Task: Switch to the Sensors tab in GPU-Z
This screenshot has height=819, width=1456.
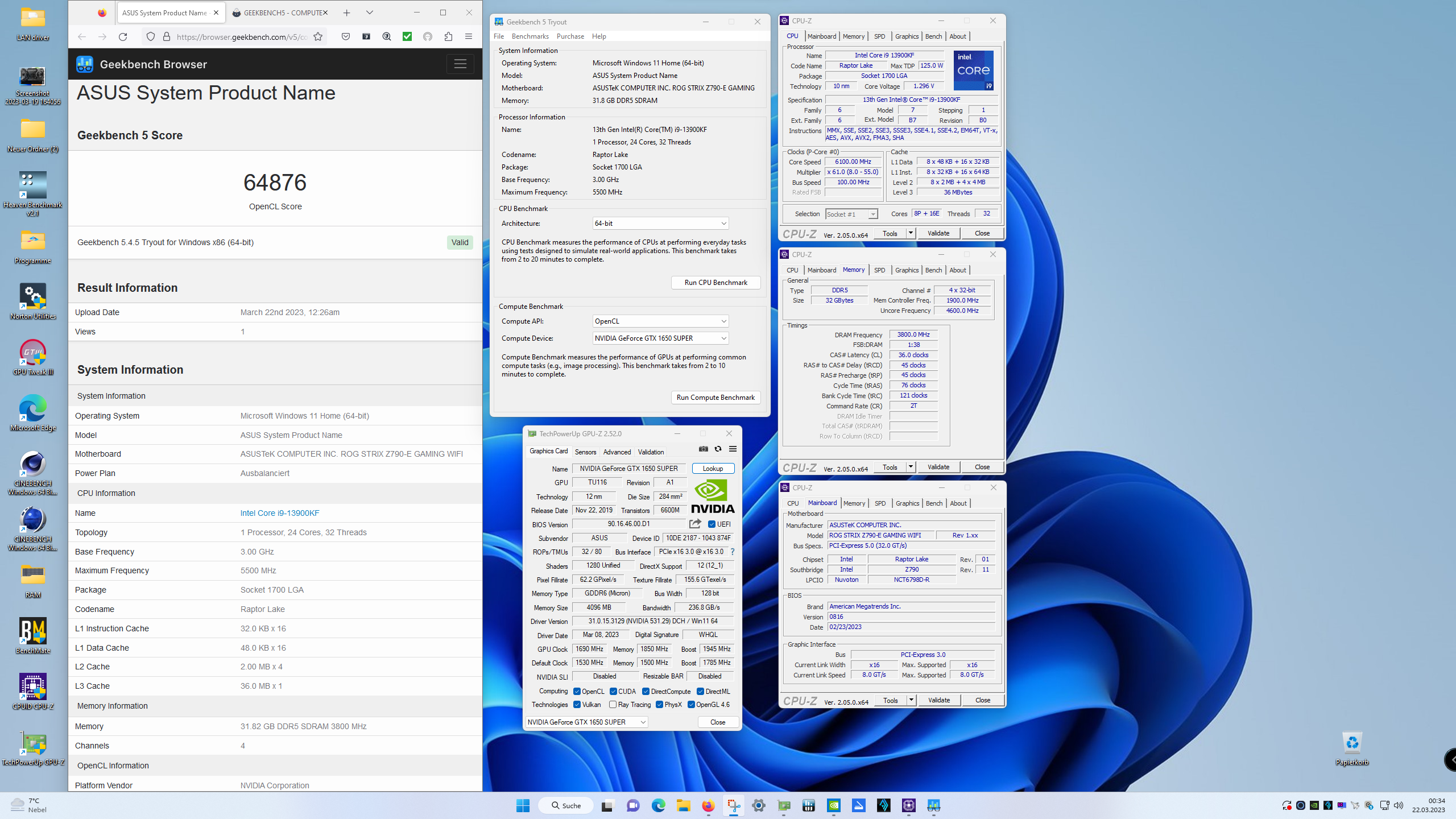Action: point(585,452)
